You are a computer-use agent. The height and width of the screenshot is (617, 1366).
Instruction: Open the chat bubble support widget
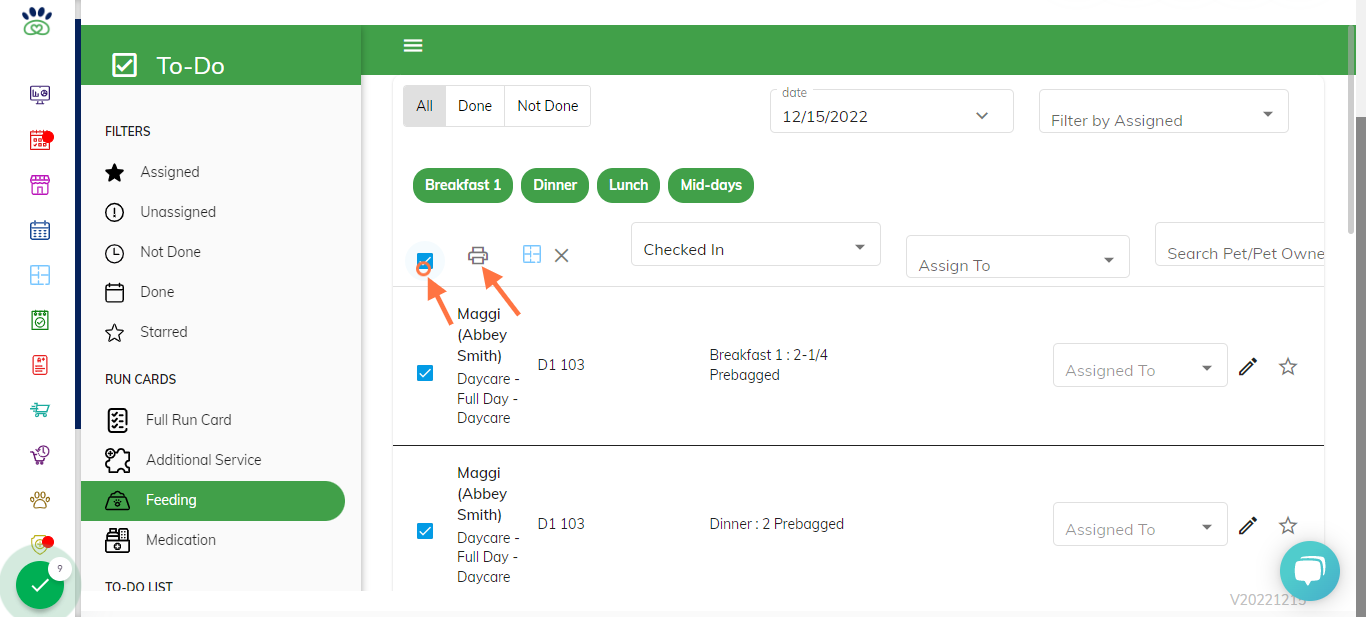point(1309,571)
